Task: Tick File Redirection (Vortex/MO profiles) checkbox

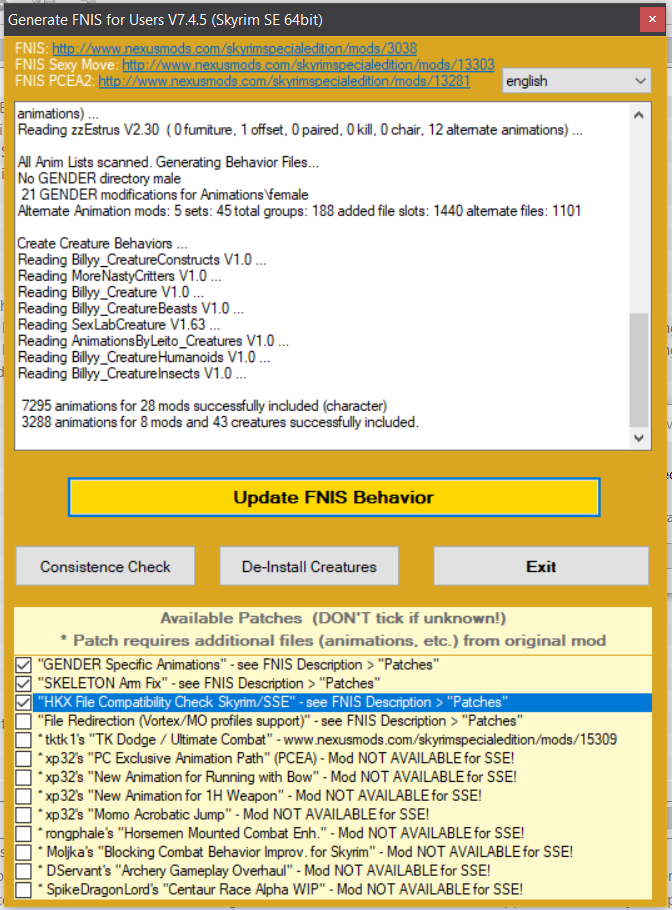Action: point(24,721)
